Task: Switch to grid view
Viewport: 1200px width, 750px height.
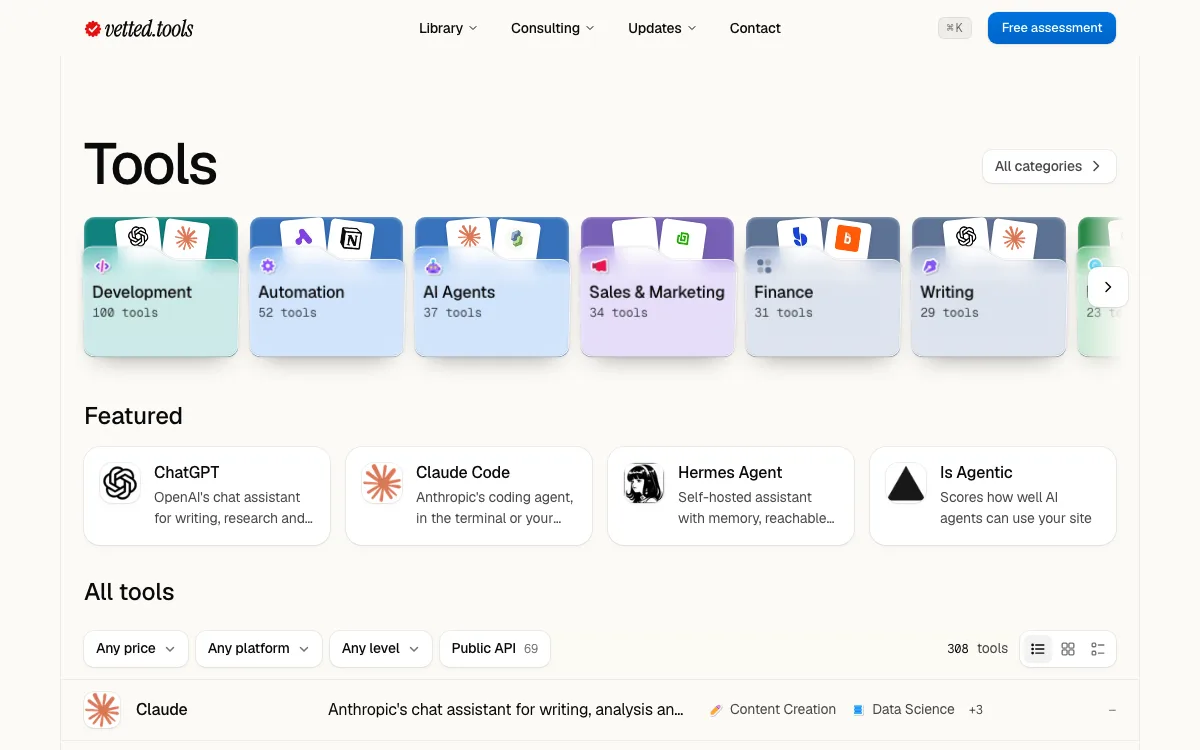Action: (1068, 649)
